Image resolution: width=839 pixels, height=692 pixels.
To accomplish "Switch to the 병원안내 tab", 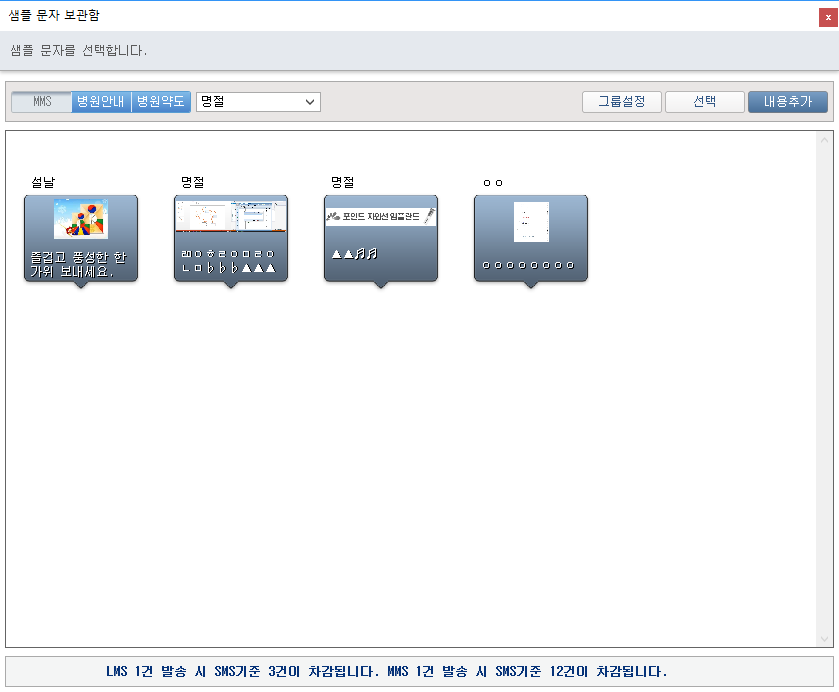I will point(101,102).
